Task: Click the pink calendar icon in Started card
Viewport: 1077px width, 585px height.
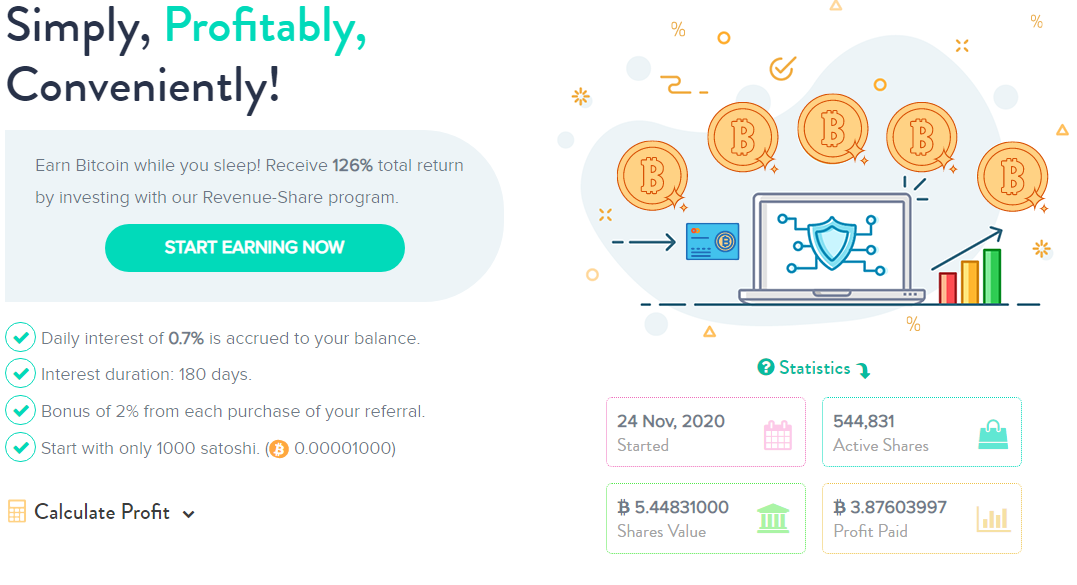Action: [x=778, y=435]
